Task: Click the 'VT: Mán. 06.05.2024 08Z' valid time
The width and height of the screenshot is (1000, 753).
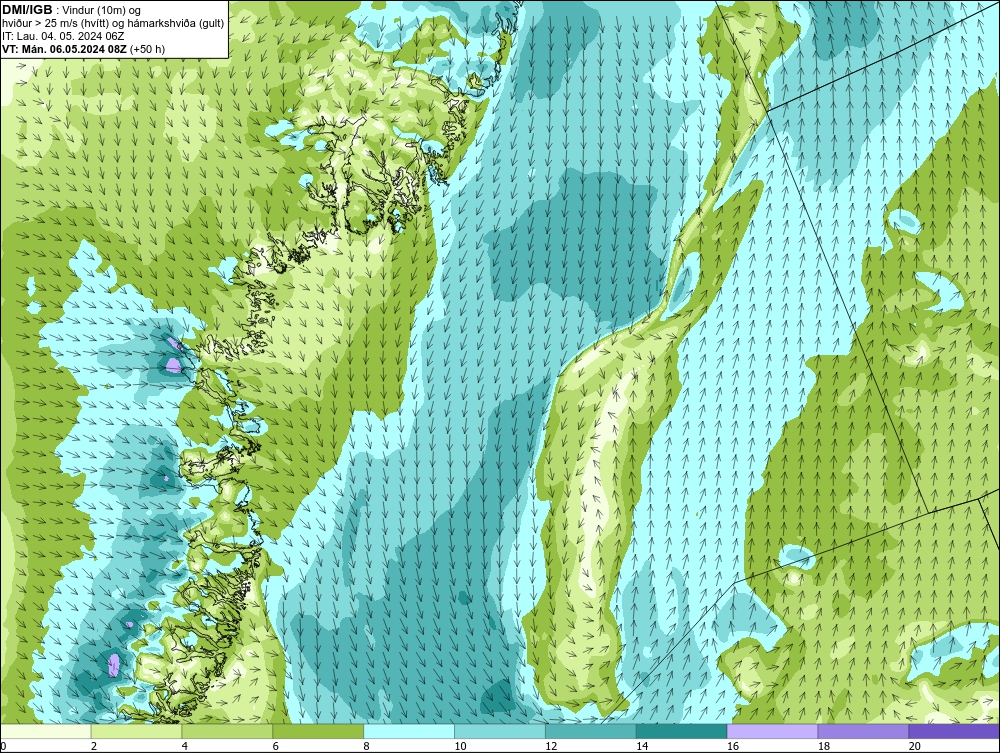Action: click(x=64, y=49)
